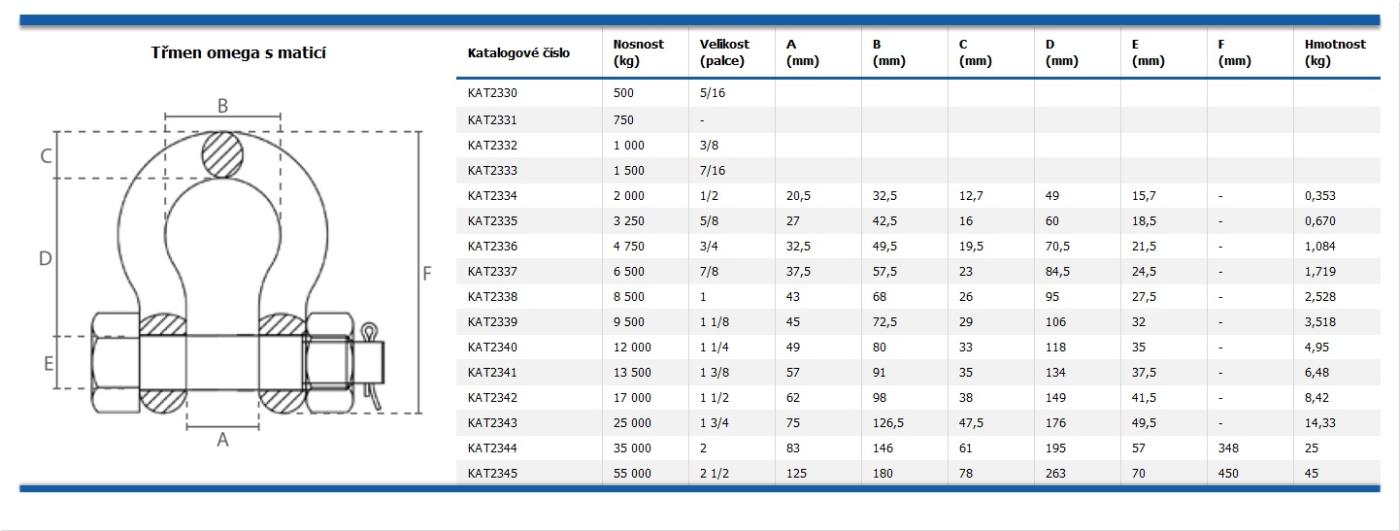The image size is (1400, 531).
Task: Select the 'Katalogové číslo' column header
Action: pyautogui.click(x=519, y=53)
